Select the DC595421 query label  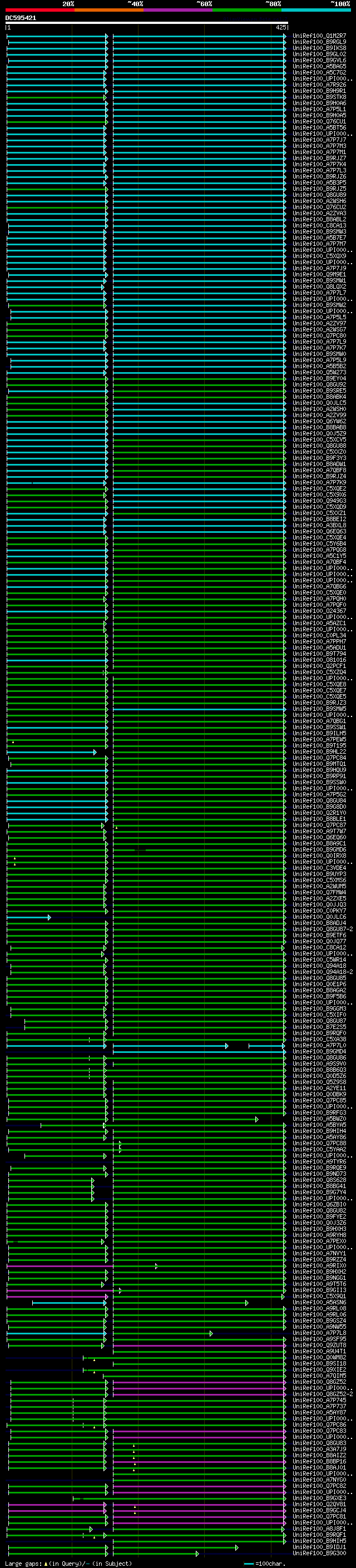(x=21, y=18)
